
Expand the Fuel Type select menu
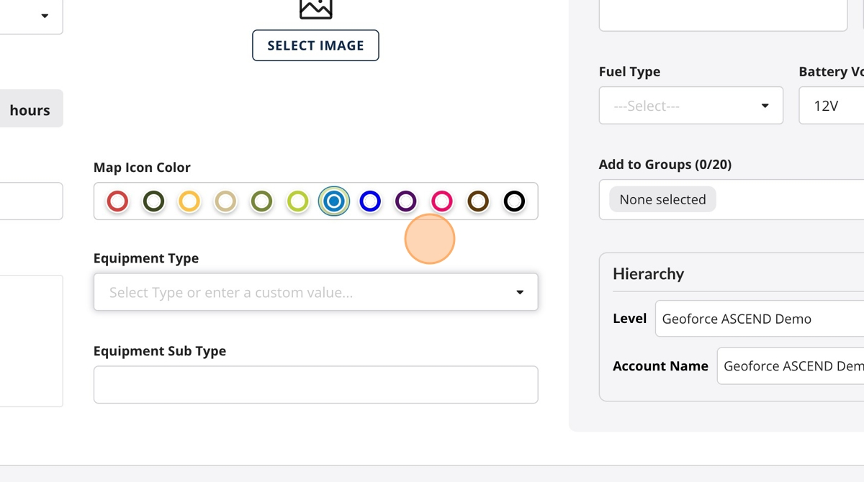point(691,105)
